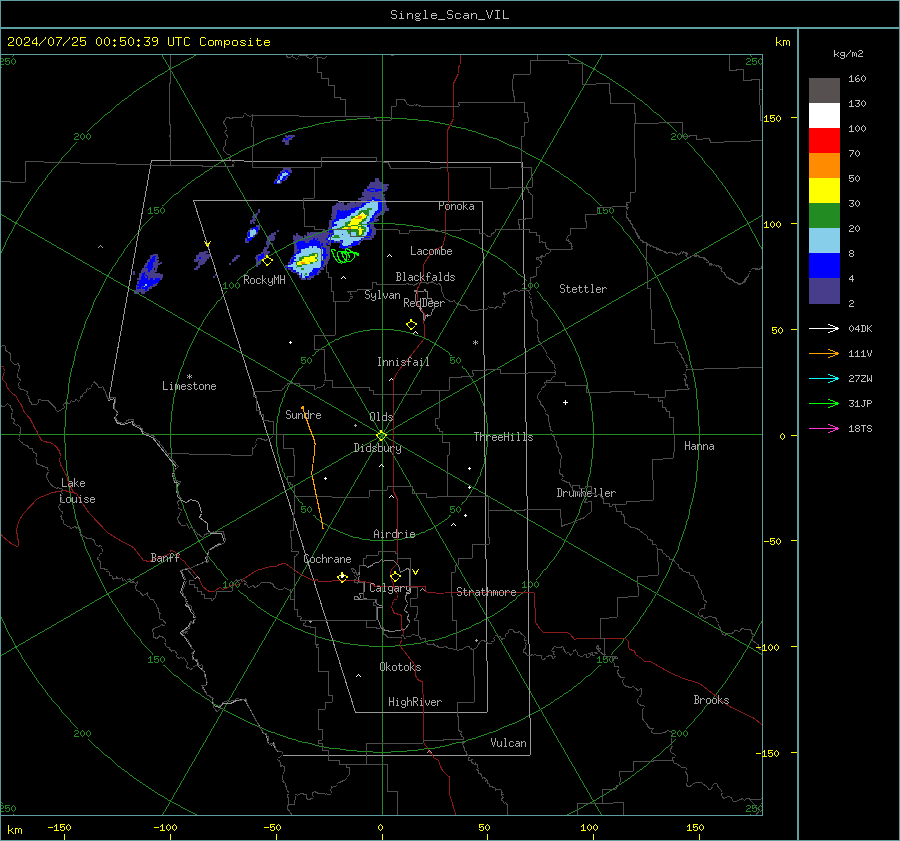This screenshot has width=900, height=841.
Task: Click the 27ZW legend label
Action: (860, 378)
